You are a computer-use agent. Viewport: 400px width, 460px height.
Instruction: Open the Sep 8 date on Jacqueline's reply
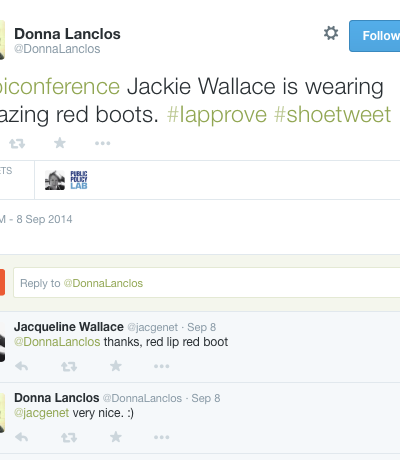click(x=202, y=327)
